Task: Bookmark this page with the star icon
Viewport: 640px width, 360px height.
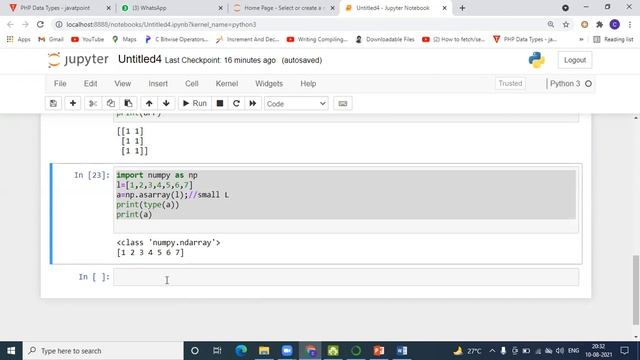Action: tap(566, 24)
